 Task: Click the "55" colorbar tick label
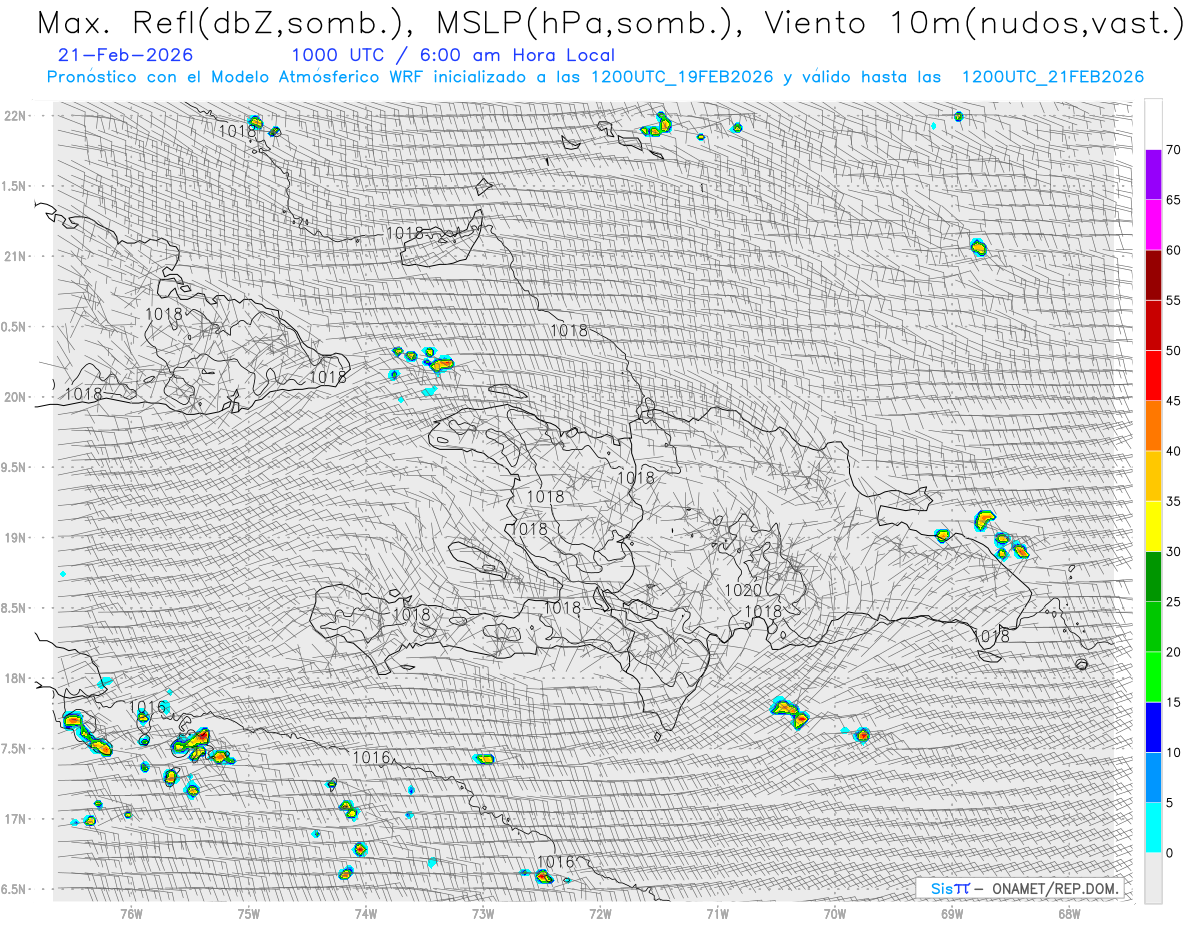(1174, 301)
